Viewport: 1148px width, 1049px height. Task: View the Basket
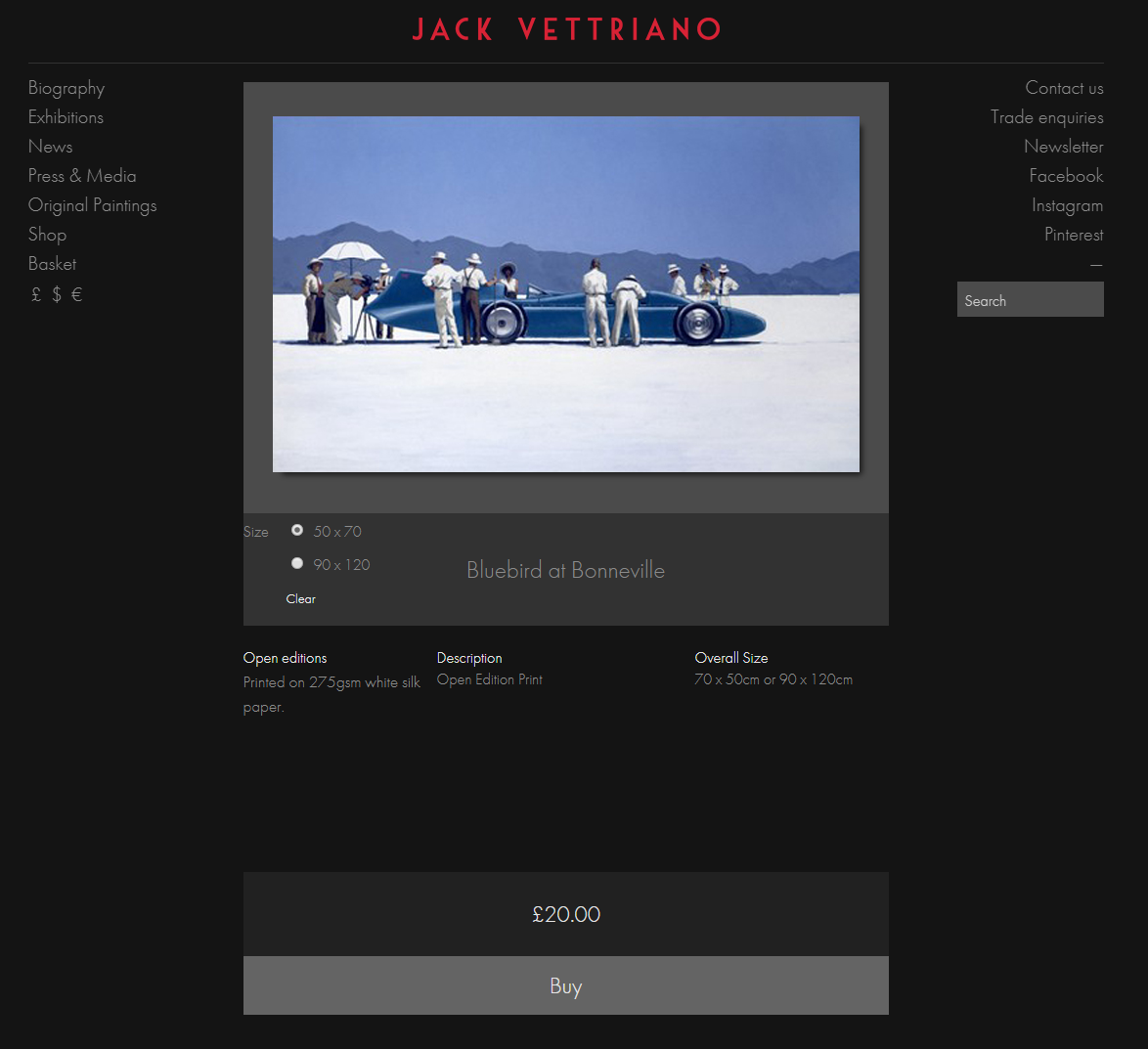tap(52, 264)
